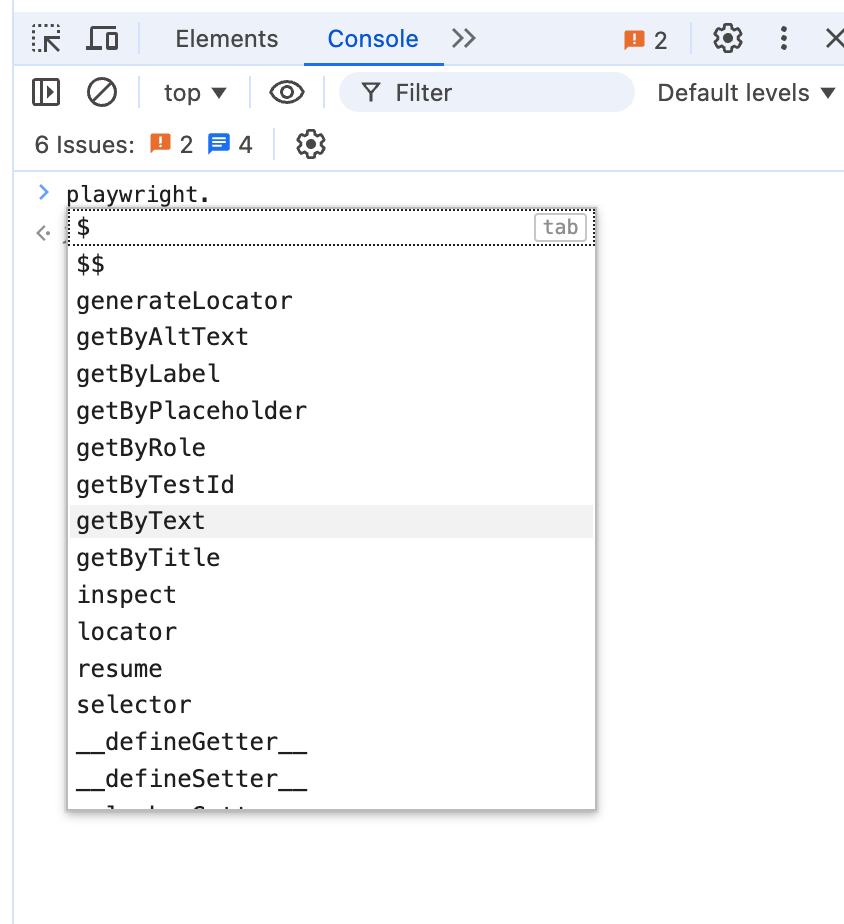
Task: Select the $ autocomplete suggestion
Action: (x=332, y=227)
